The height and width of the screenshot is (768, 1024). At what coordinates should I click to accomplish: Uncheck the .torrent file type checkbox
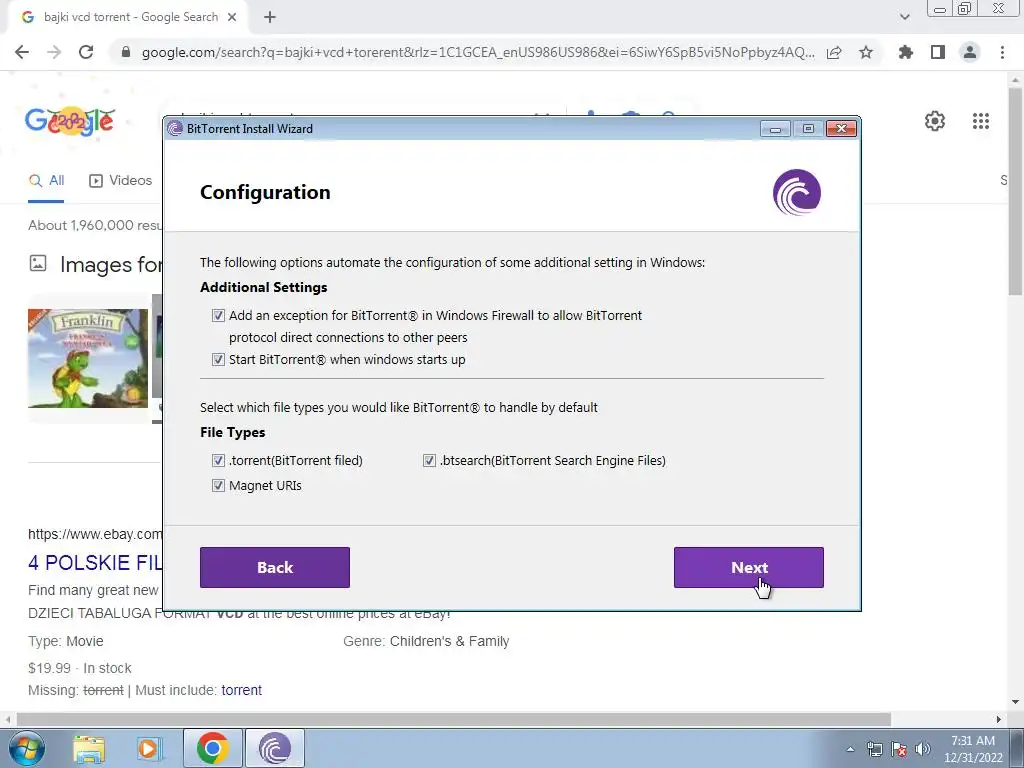pos(218,460)
